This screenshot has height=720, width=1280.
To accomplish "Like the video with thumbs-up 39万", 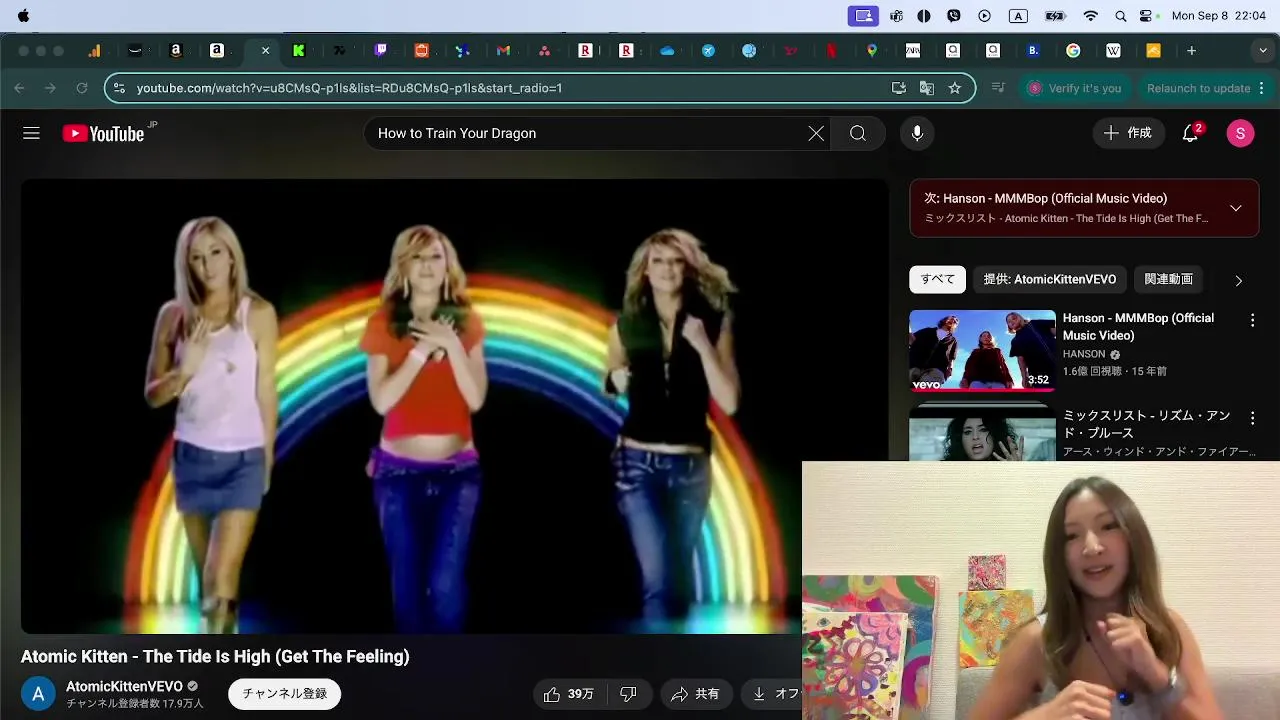I will [x=568, y=694].
